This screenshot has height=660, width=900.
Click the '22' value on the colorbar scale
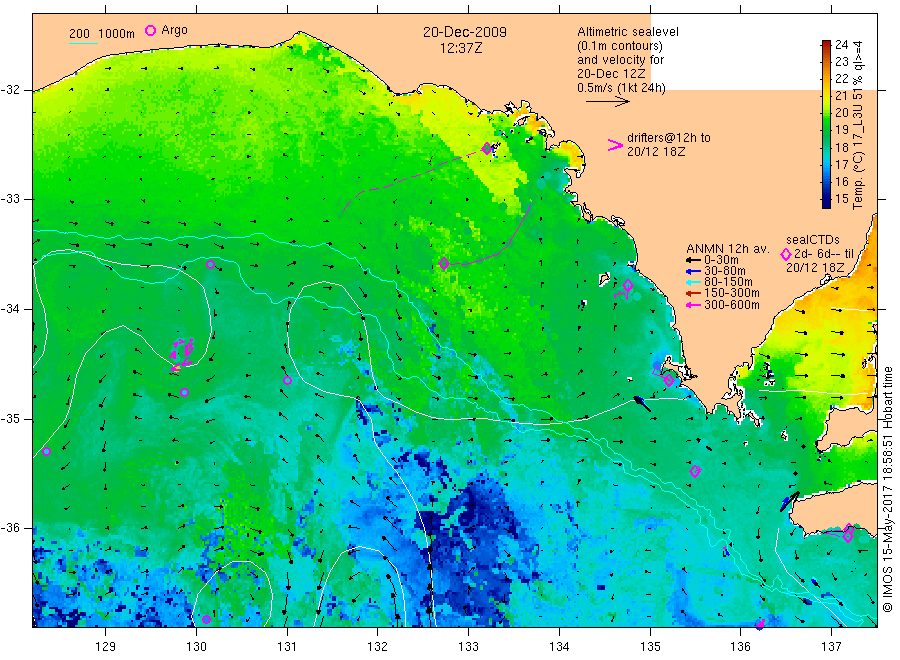(x=841, y=79)
